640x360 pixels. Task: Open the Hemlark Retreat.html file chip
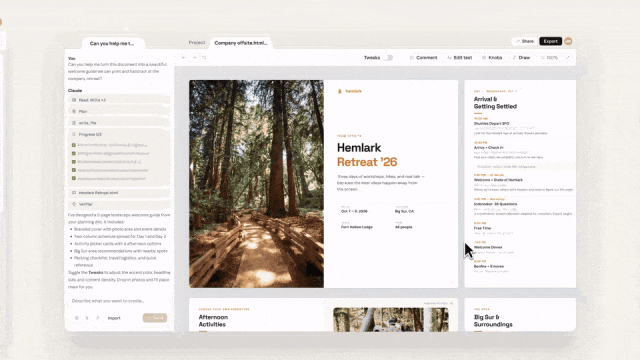pyautogui.click(x=119, y=192)
